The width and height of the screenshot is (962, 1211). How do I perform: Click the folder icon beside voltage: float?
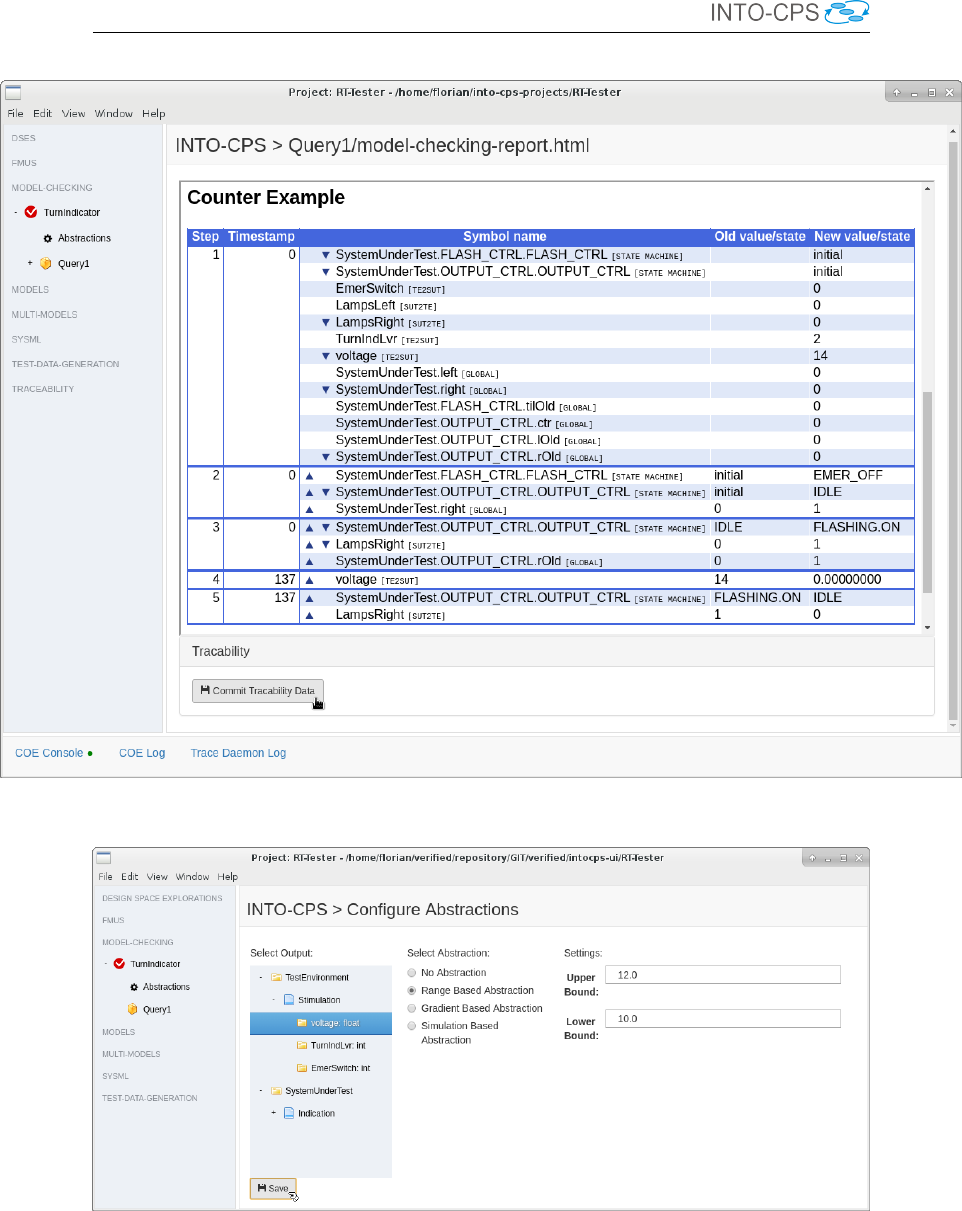tap(302, 1023)
